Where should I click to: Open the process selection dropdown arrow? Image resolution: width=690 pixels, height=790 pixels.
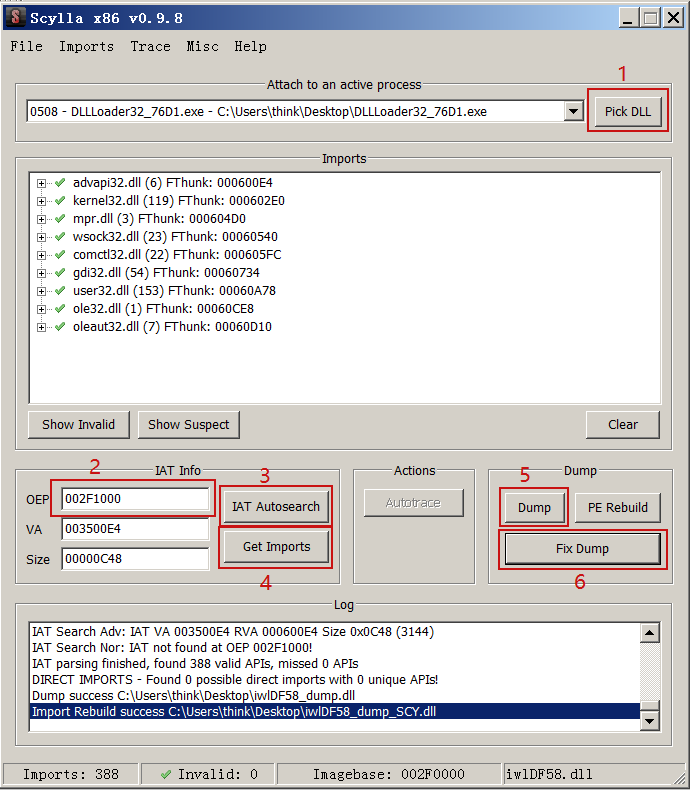click(x=573, y=111)
